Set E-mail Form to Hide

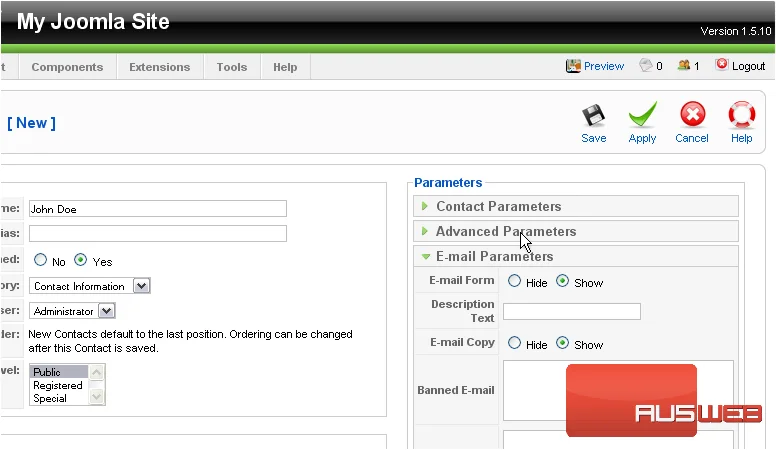pyautogui.click(x=514, y=281)
